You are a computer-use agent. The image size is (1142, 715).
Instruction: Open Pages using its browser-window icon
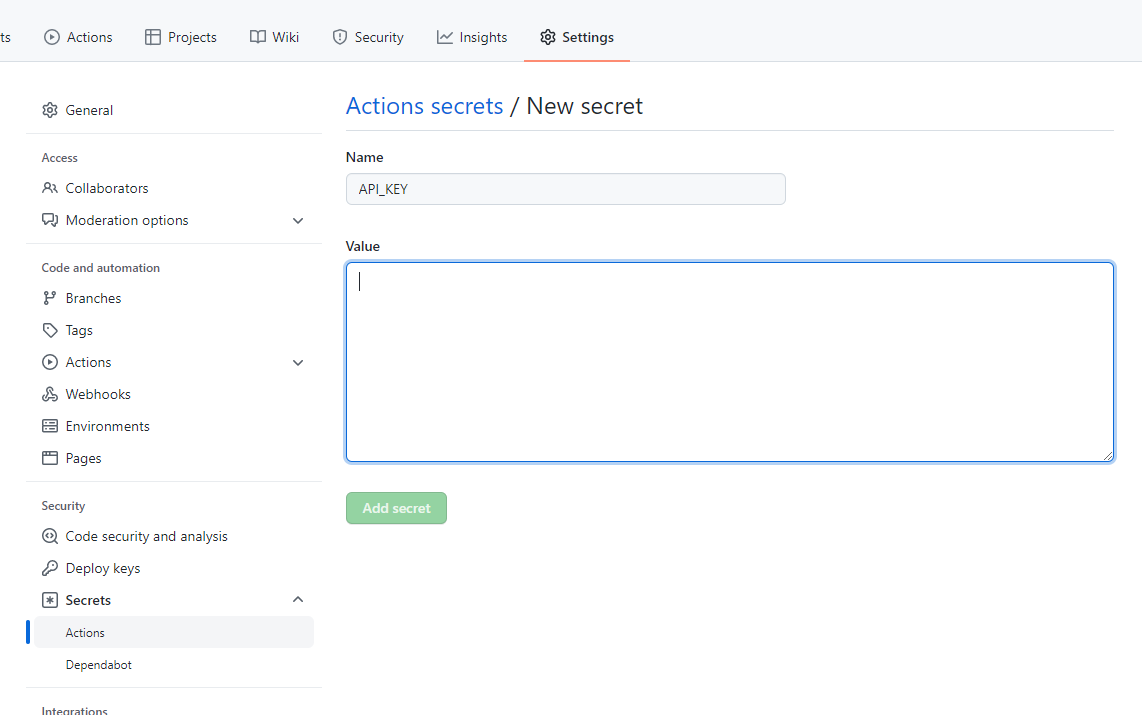tap(49, 457)
